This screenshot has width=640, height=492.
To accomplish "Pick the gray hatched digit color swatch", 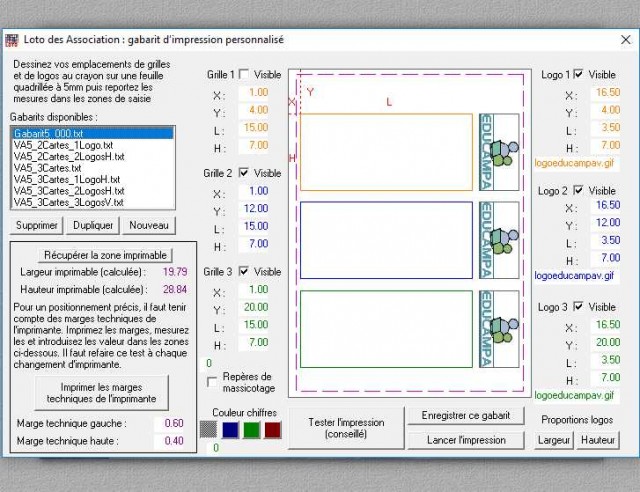I will point(209,429).
